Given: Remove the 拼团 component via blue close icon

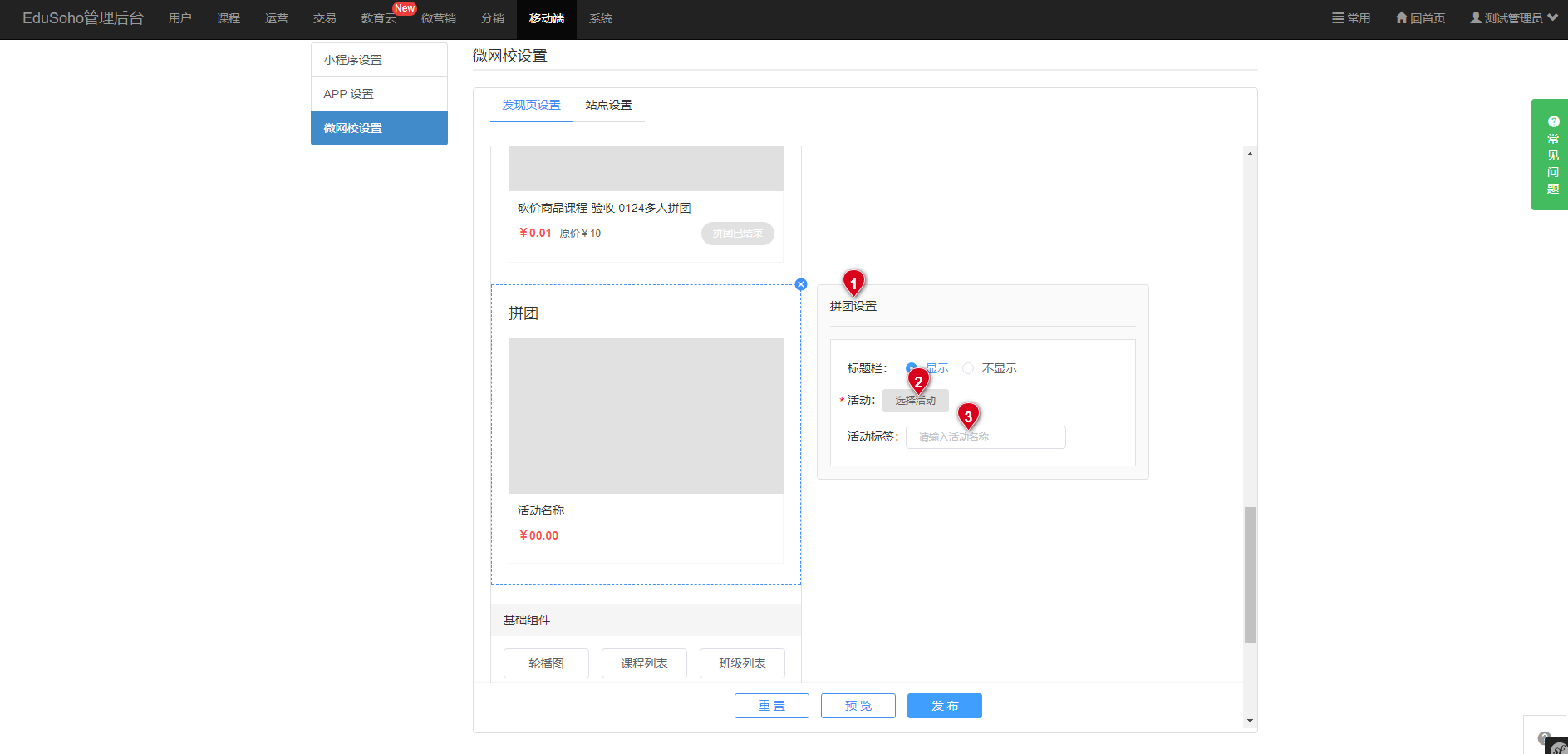Looking at the screenshot, I should click(x=801, y=284).
